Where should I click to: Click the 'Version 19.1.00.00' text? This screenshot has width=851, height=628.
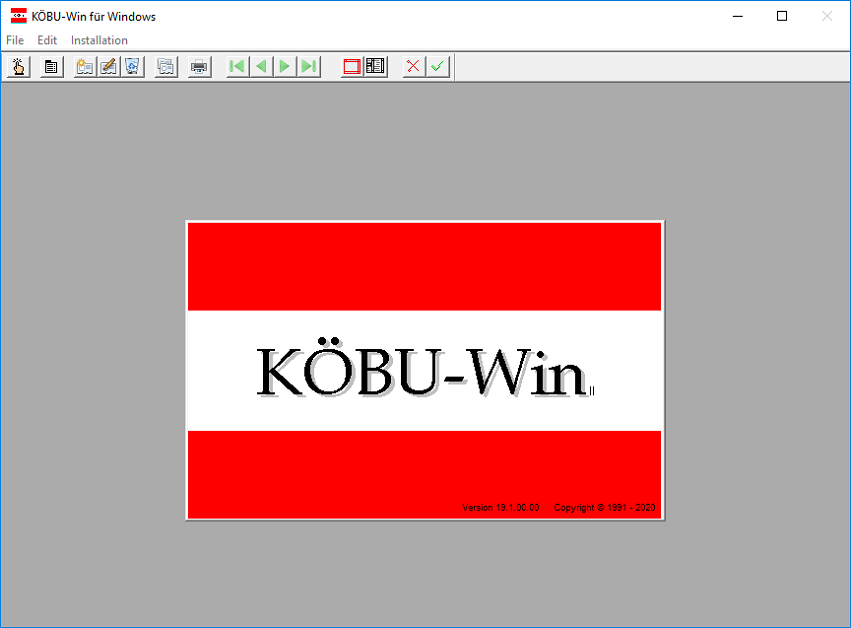click(x=500, y=508)
